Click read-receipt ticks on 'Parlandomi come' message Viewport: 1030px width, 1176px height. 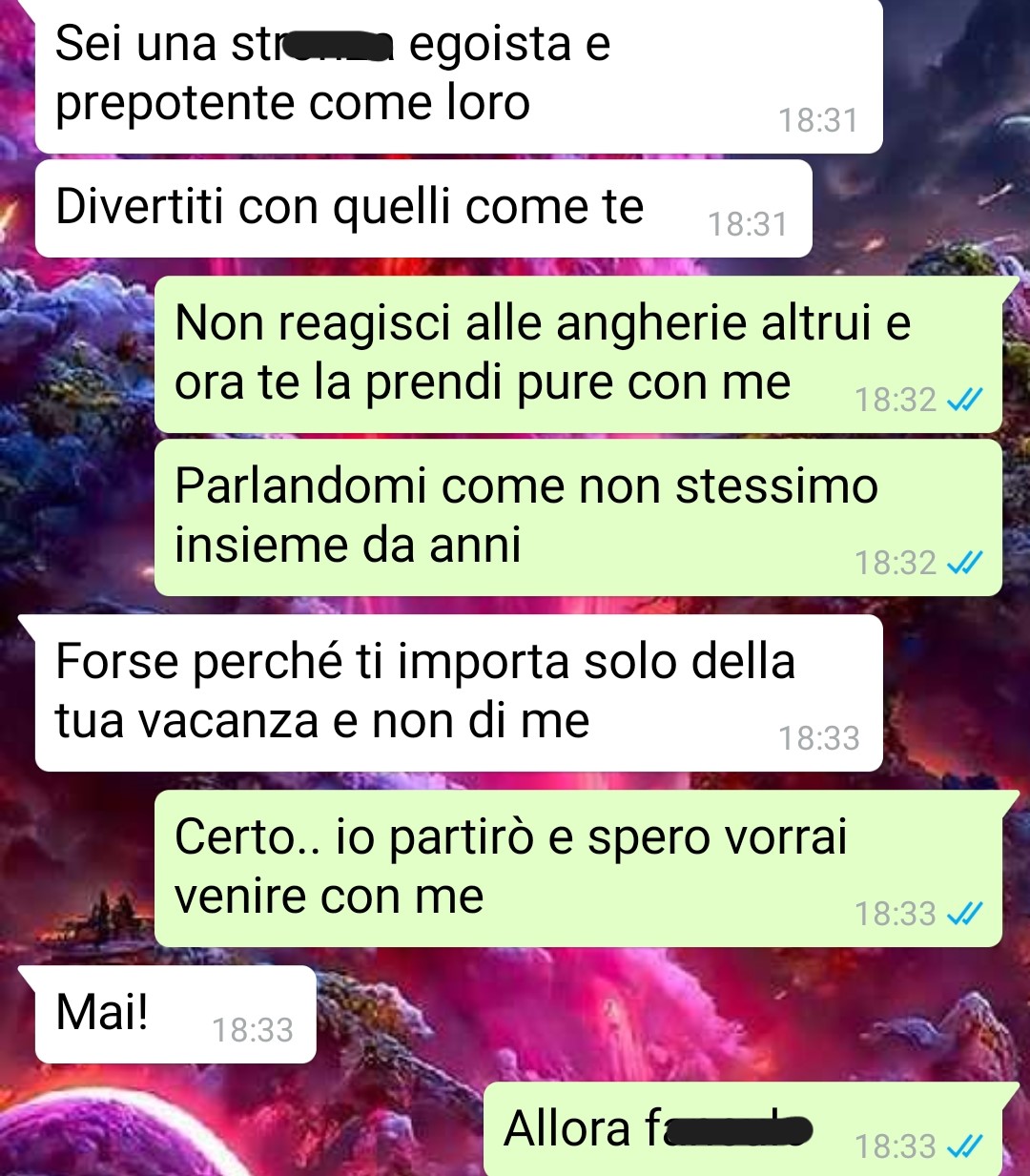click(964, 564)
